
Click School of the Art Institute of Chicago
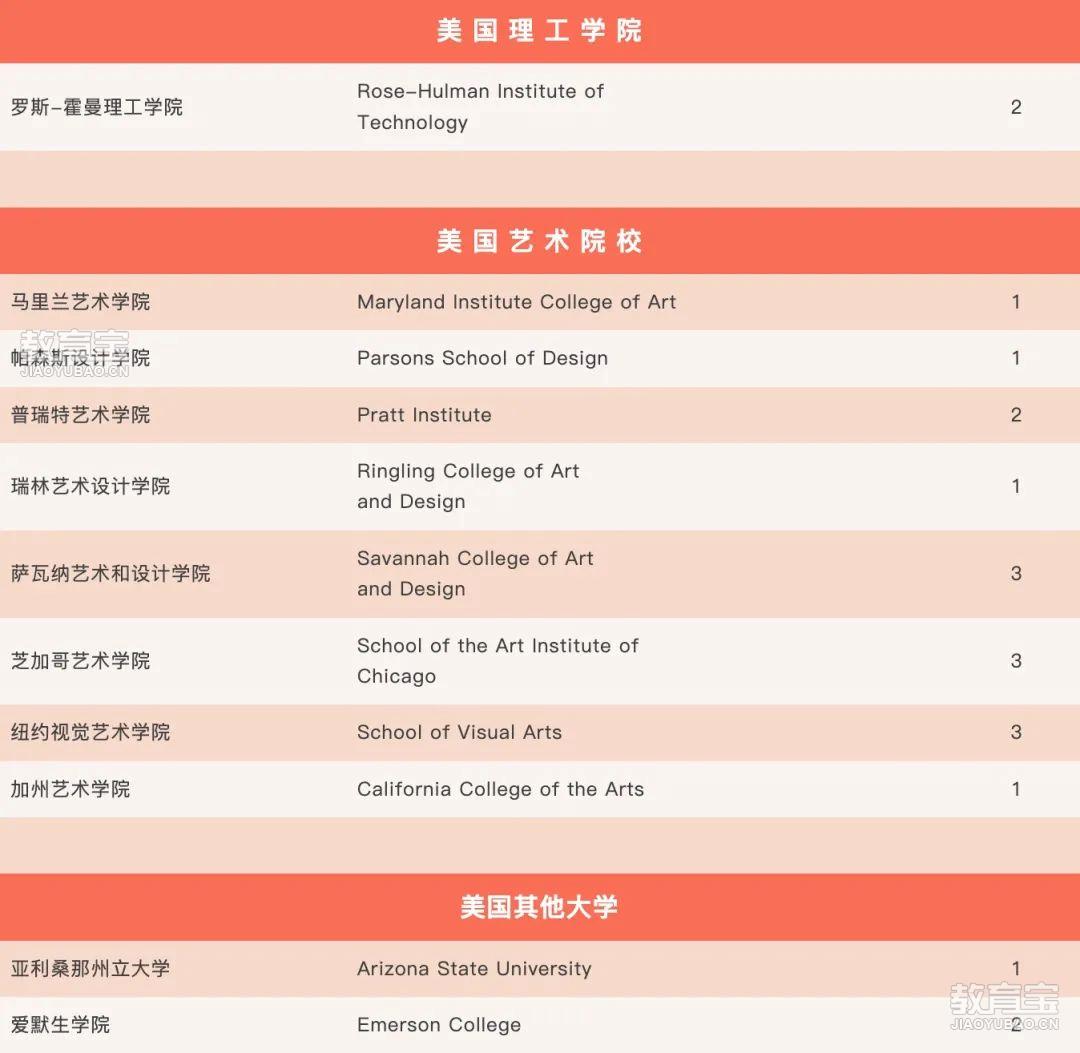[498, 661]
